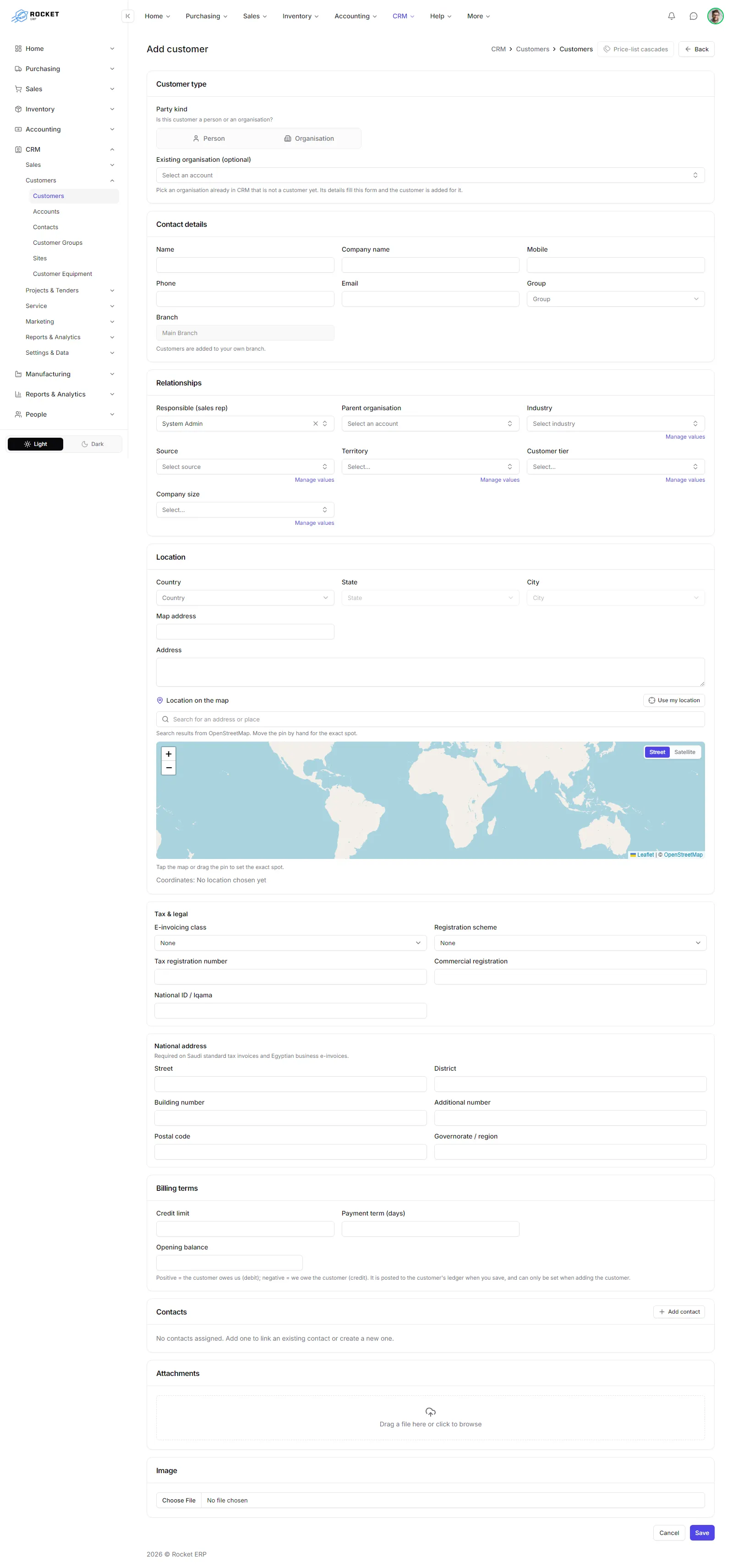Click the Home sidebar grid icon
The image size is (733, 1568).
pyautogui.click(x=18, y=49)
